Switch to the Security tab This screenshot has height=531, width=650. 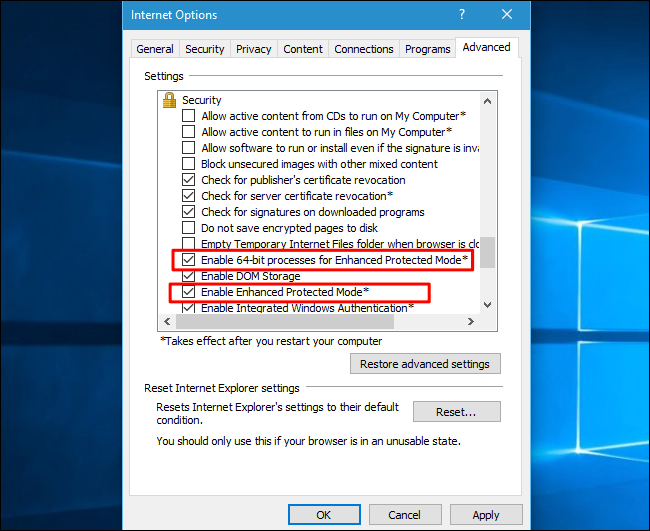[x=205, y=49]
